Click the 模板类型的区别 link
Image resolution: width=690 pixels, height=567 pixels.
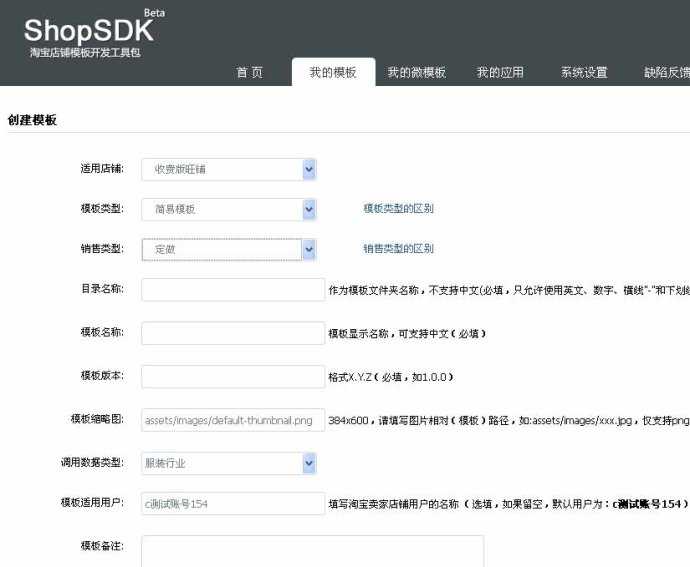(x=398, y=209)
